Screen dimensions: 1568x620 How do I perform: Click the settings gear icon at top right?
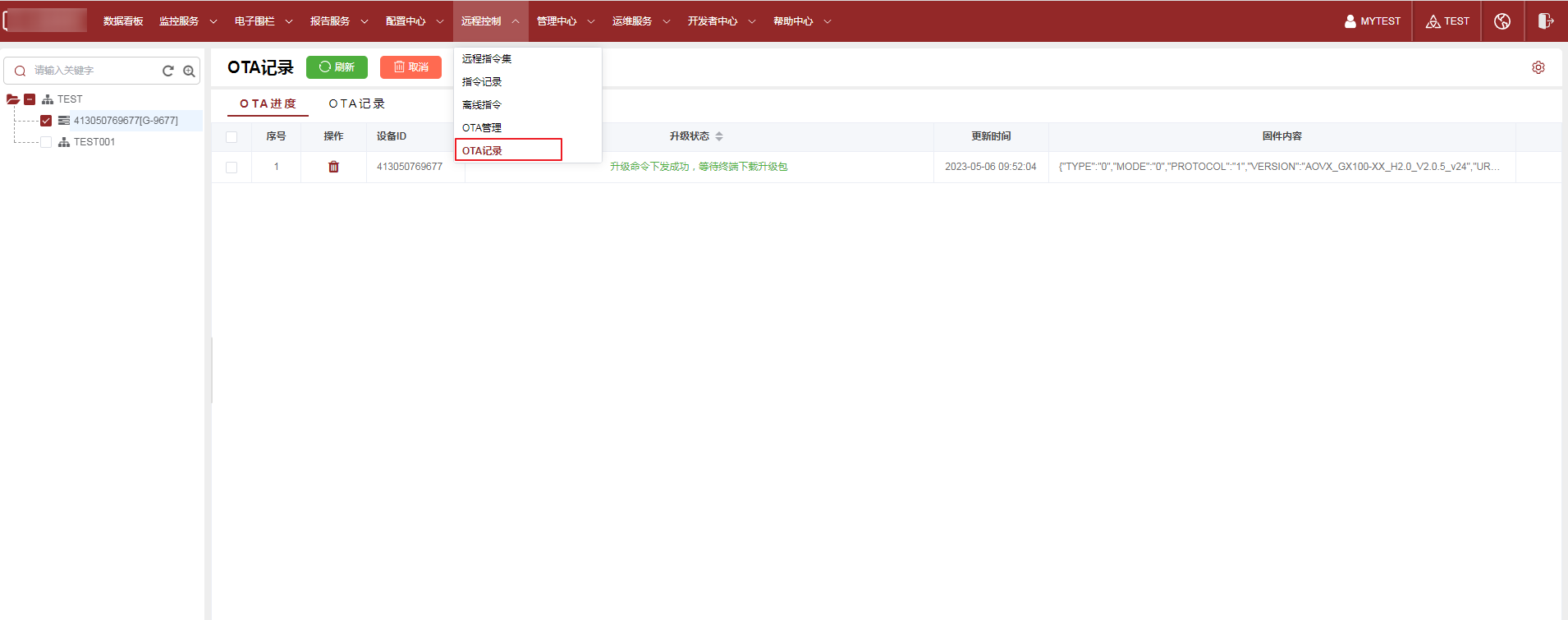[x=1538, y=67]
